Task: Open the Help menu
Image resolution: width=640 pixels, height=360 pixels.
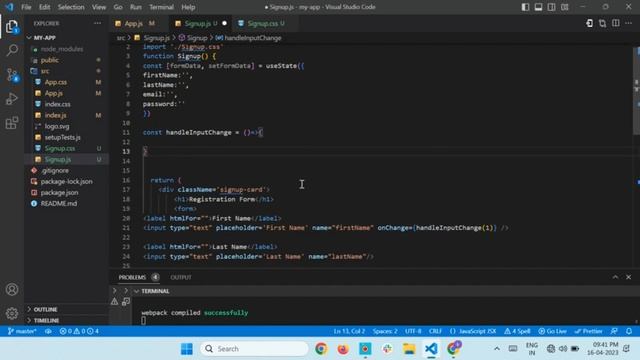Action: coord(188,7)
